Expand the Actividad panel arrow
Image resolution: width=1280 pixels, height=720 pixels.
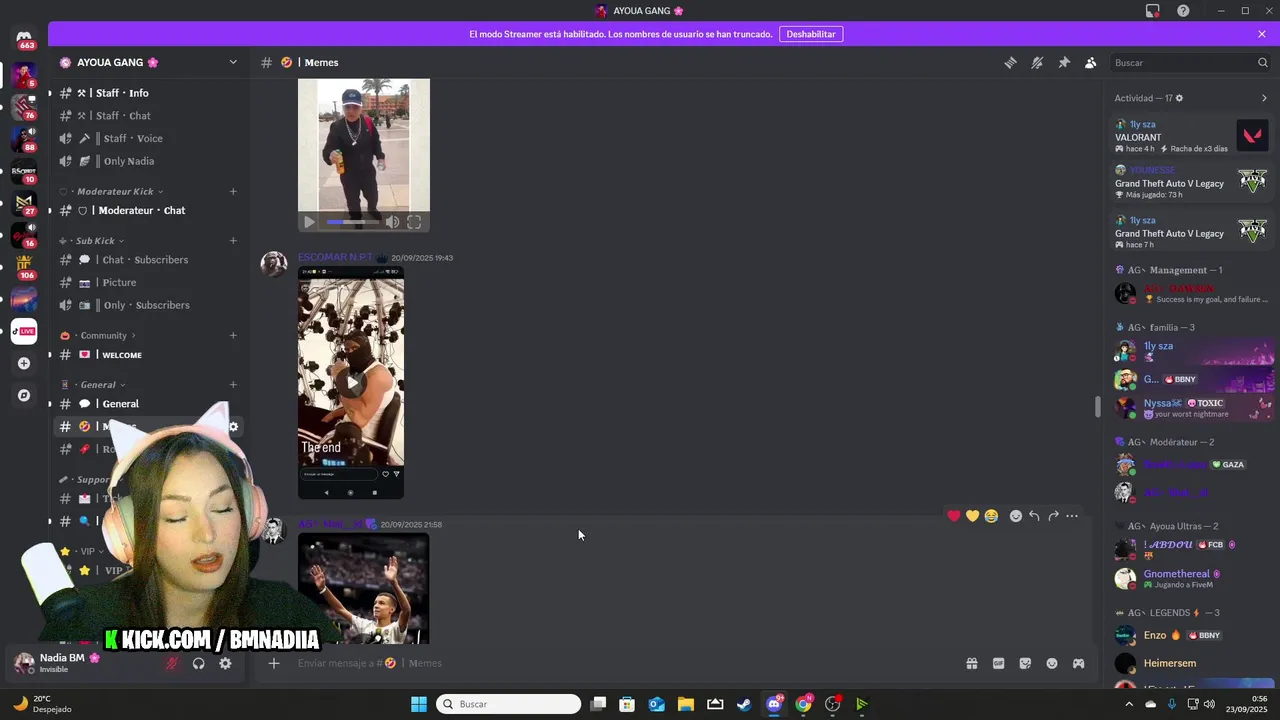coord(1264,98)
